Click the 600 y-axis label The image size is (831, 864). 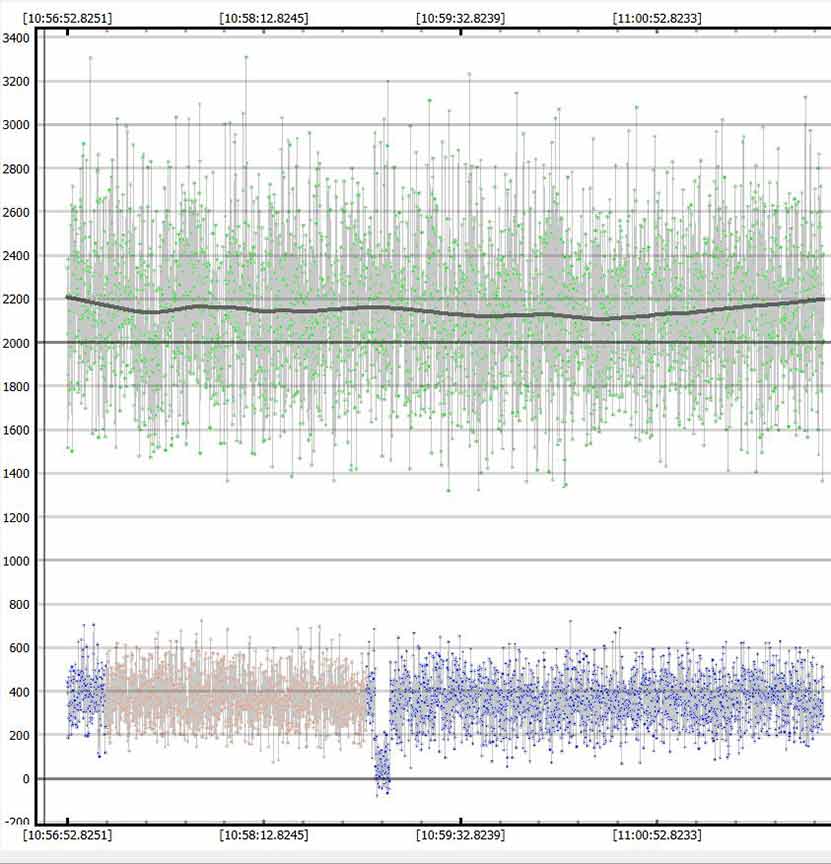[19, 648]
